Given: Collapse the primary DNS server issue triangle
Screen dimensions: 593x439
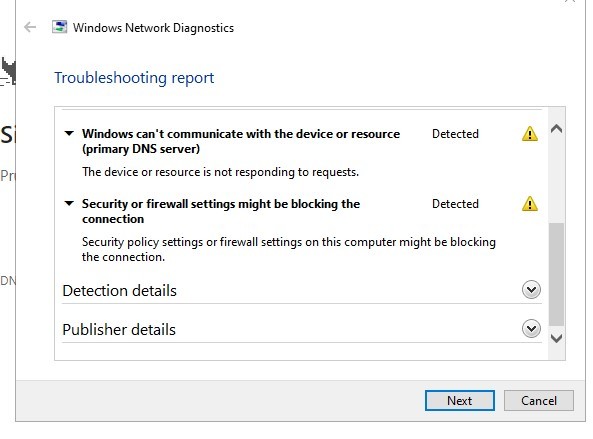Looking at the screenshot, I should (x=69, y=133).
